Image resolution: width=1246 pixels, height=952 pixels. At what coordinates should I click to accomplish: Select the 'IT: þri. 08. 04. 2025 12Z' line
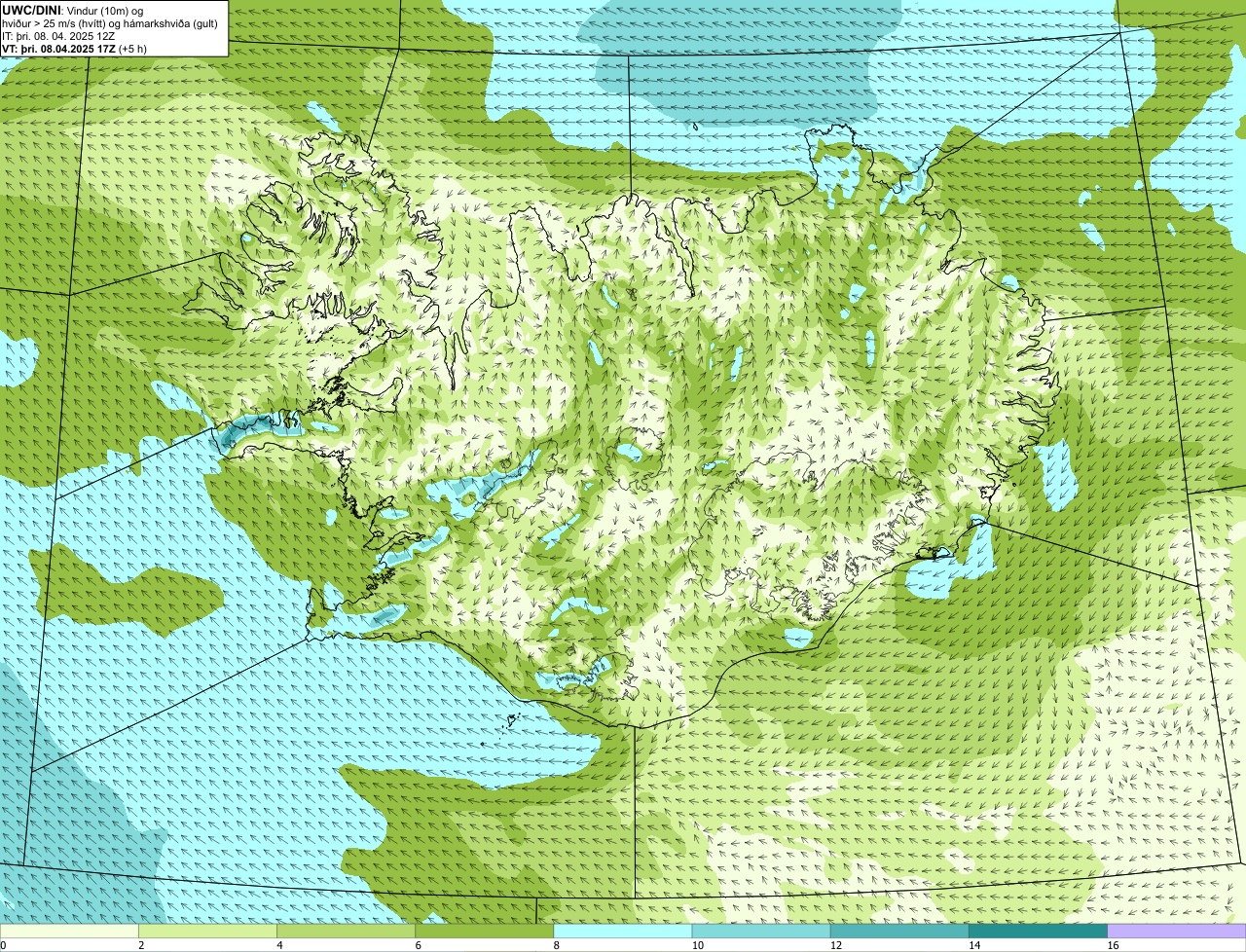coord(59,35)
